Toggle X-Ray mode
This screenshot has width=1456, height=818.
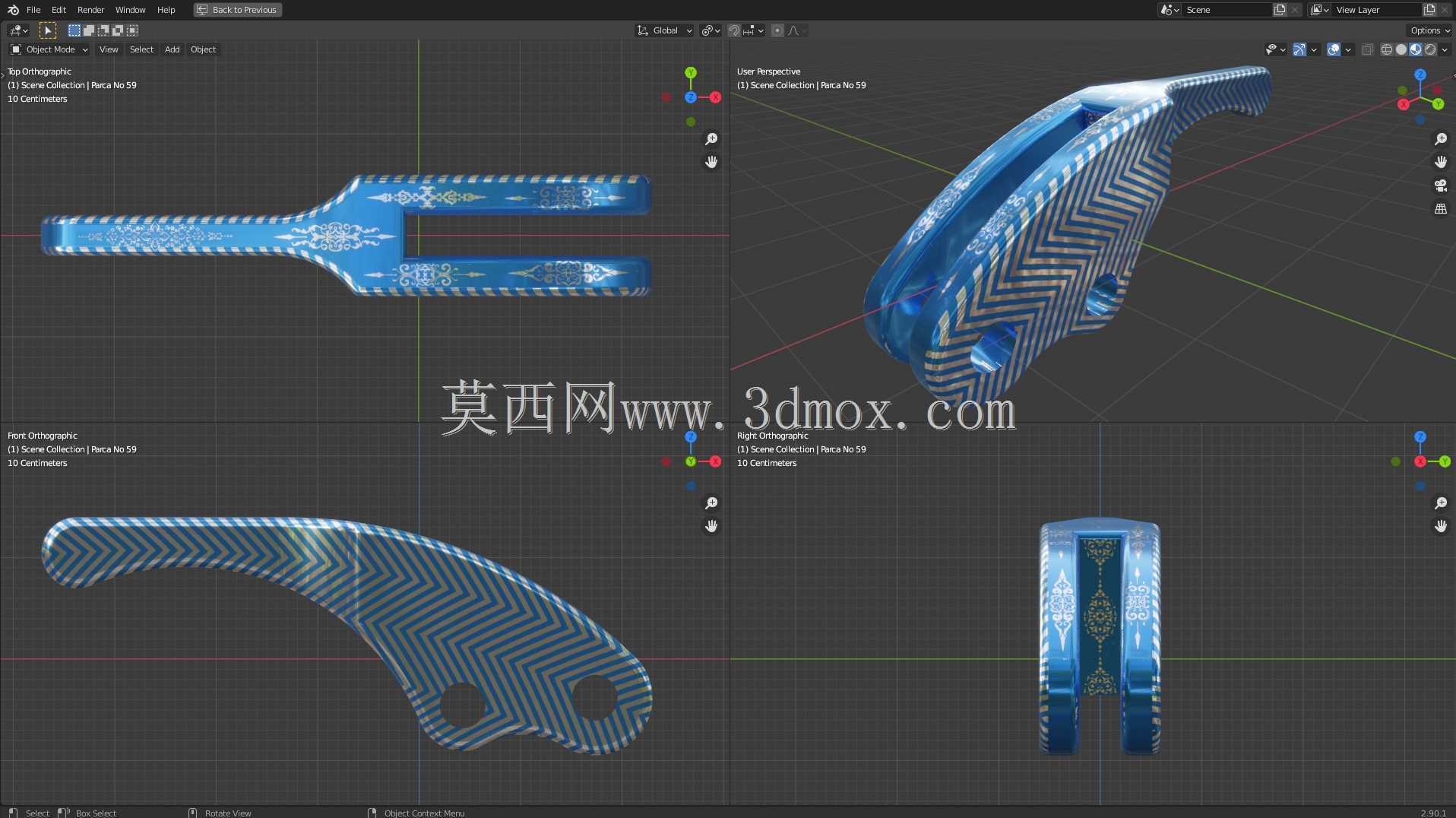tap(1367, 49)
